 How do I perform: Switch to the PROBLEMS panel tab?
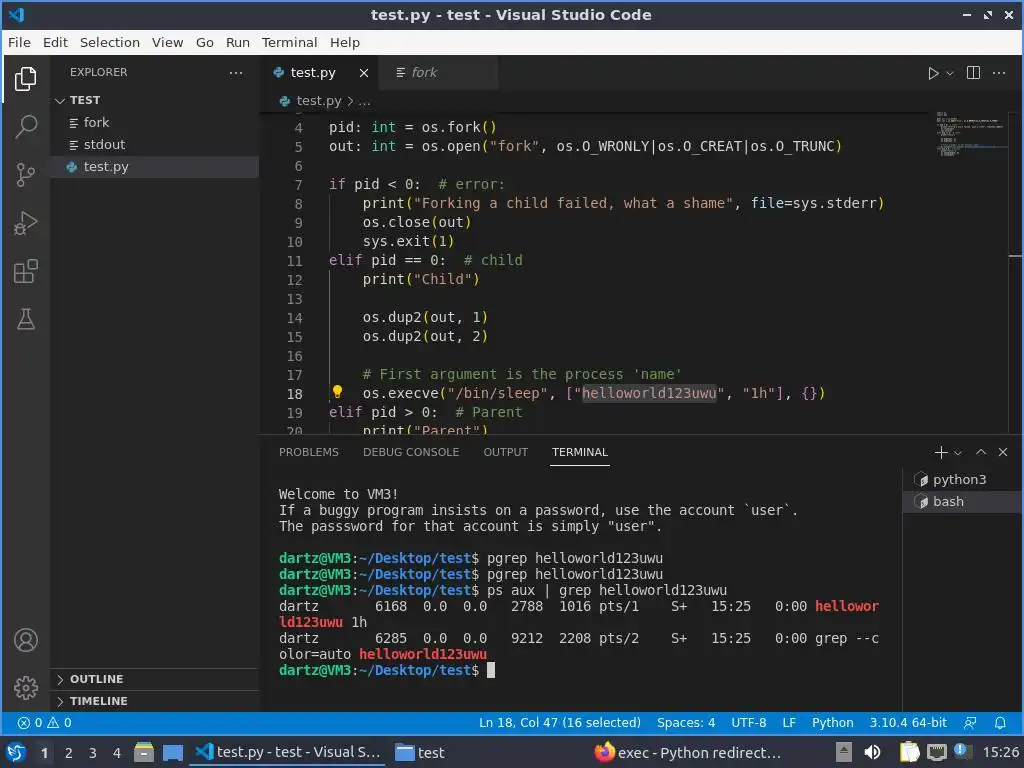(309, 452)
